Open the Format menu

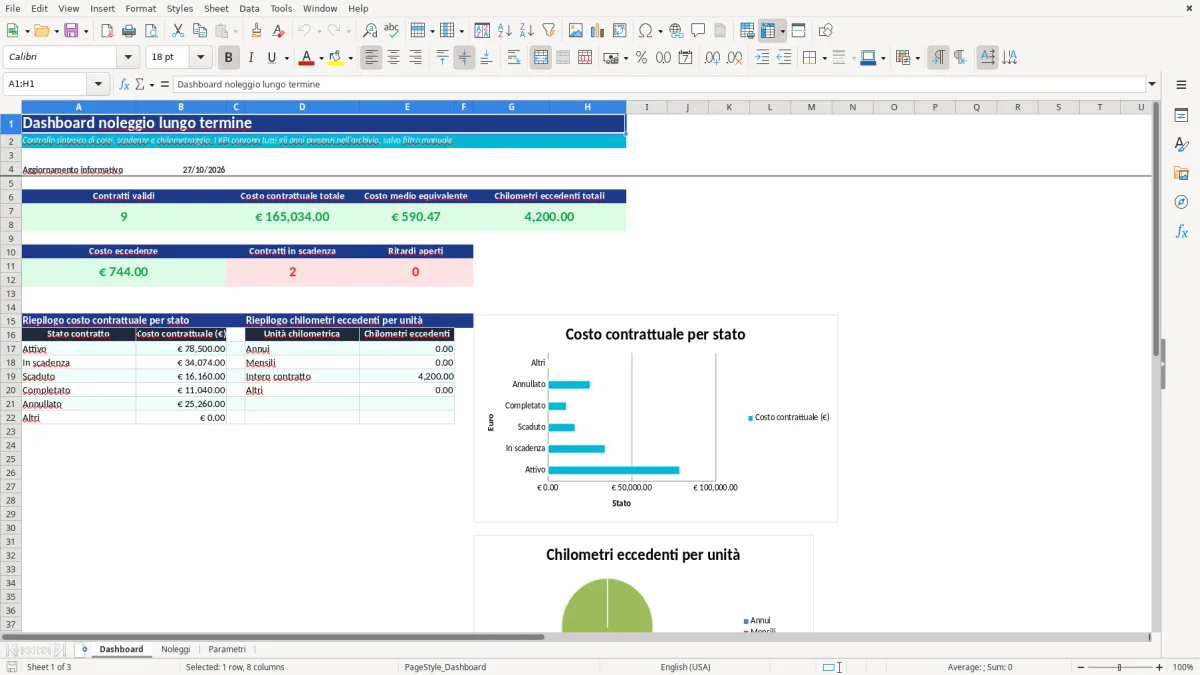[141, 8]
